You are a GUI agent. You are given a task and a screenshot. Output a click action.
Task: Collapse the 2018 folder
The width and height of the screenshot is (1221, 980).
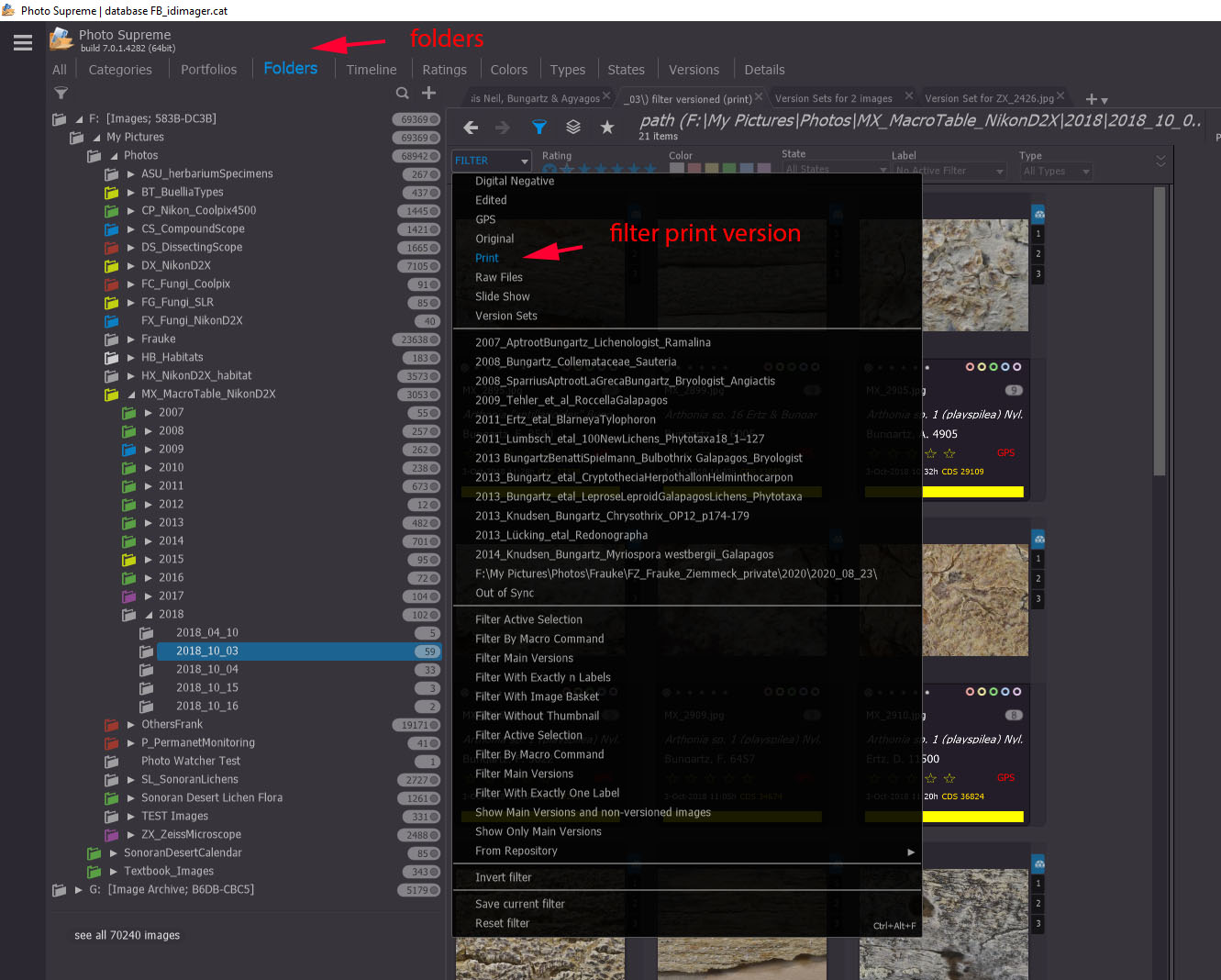(x=149, y=615)
